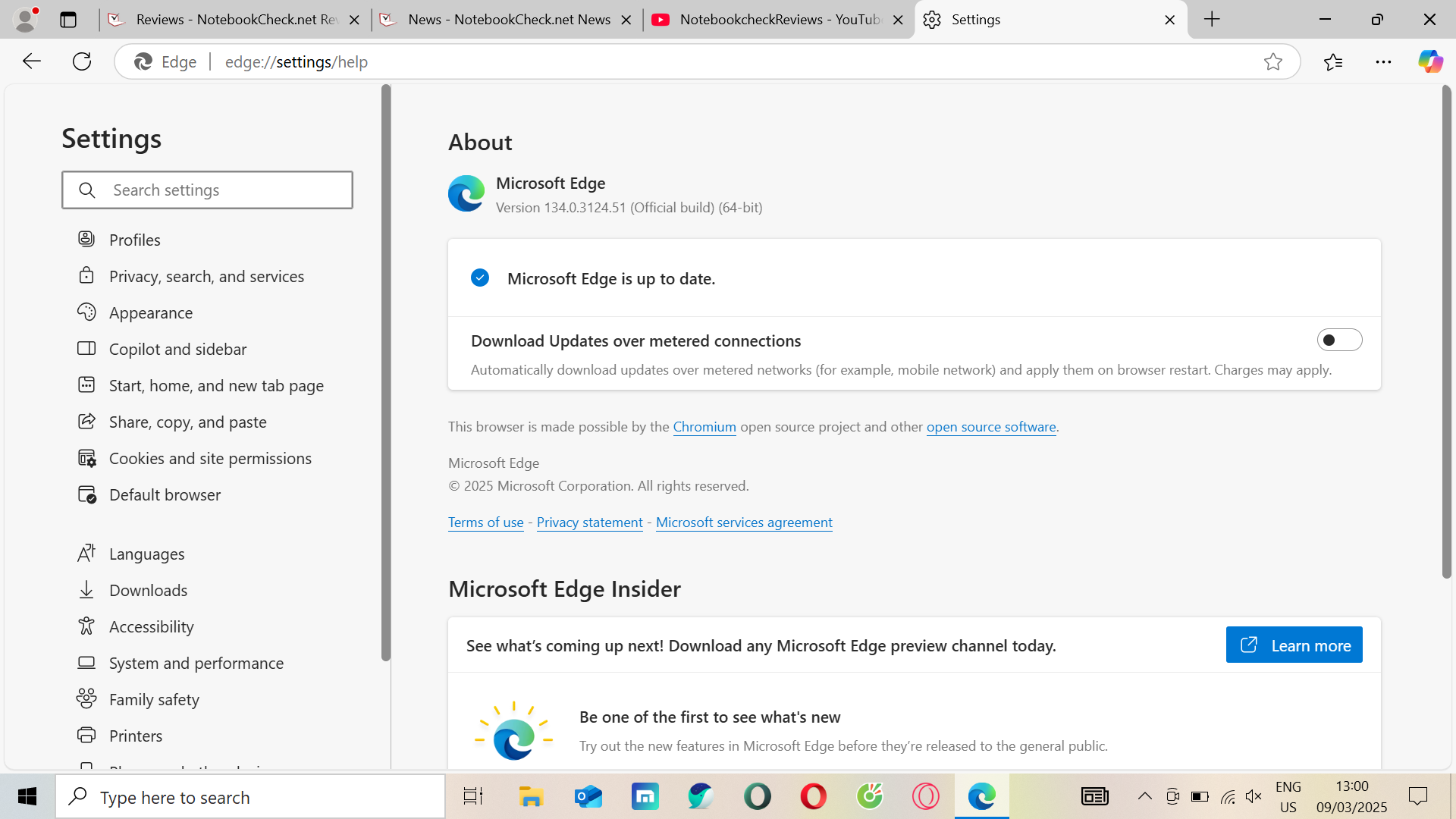This screenshot has width=1456, height=819.
Task: Open Settings and more ellipsis menu
Action: 1383,61
